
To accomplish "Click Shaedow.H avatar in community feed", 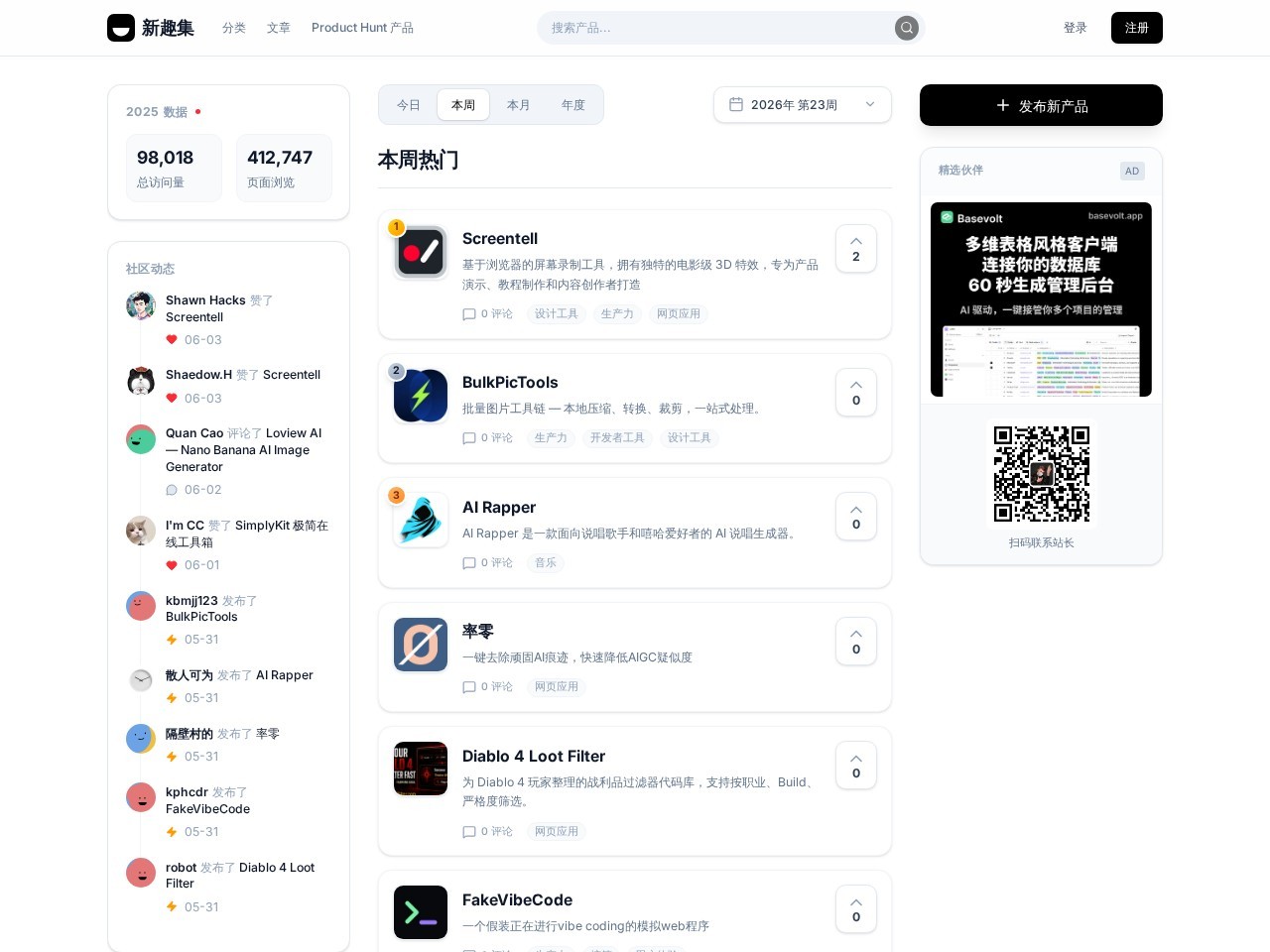I will pyautogui.click(x=141, y=380).
